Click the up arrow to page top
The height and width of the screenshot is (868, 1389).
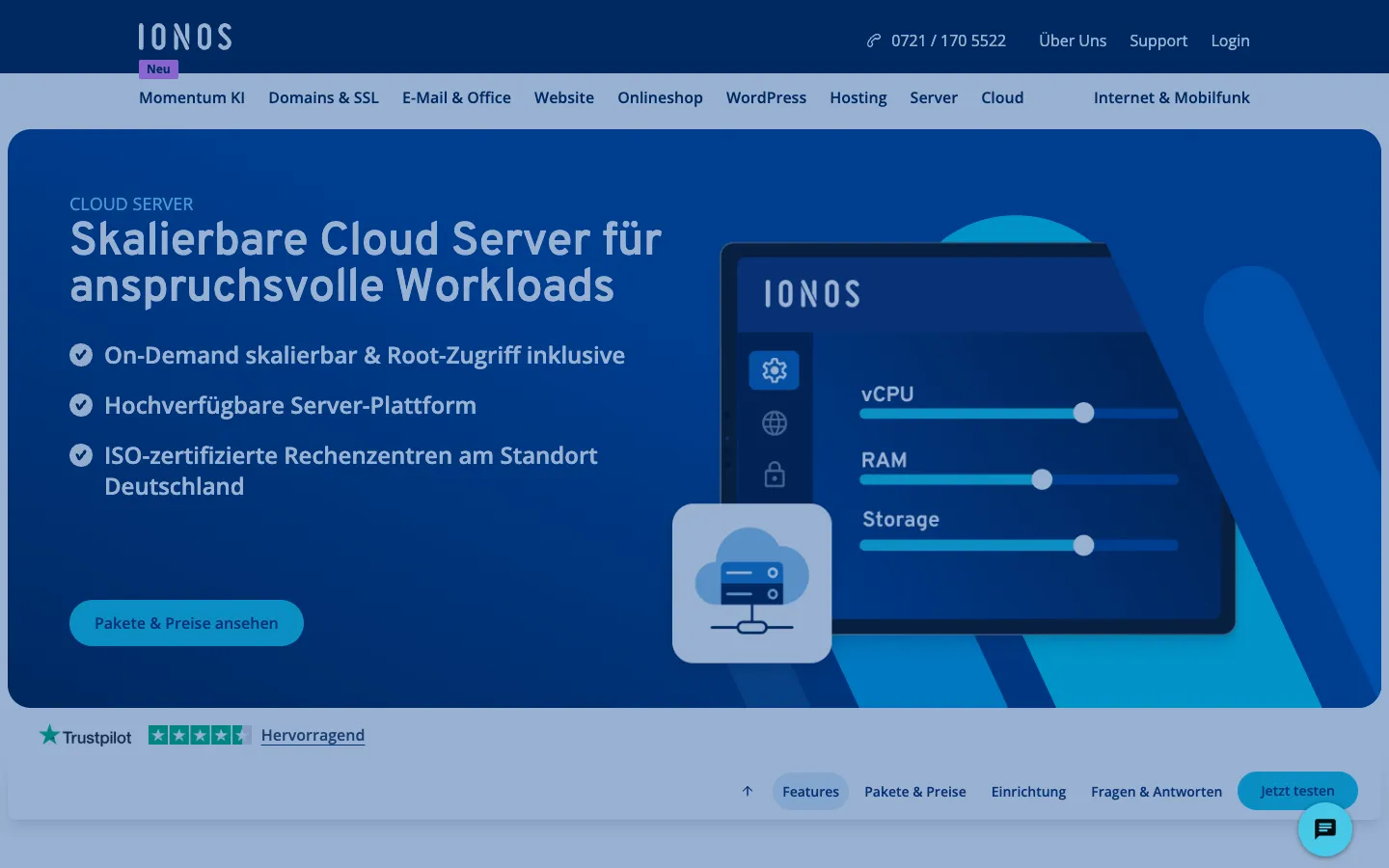748,791
